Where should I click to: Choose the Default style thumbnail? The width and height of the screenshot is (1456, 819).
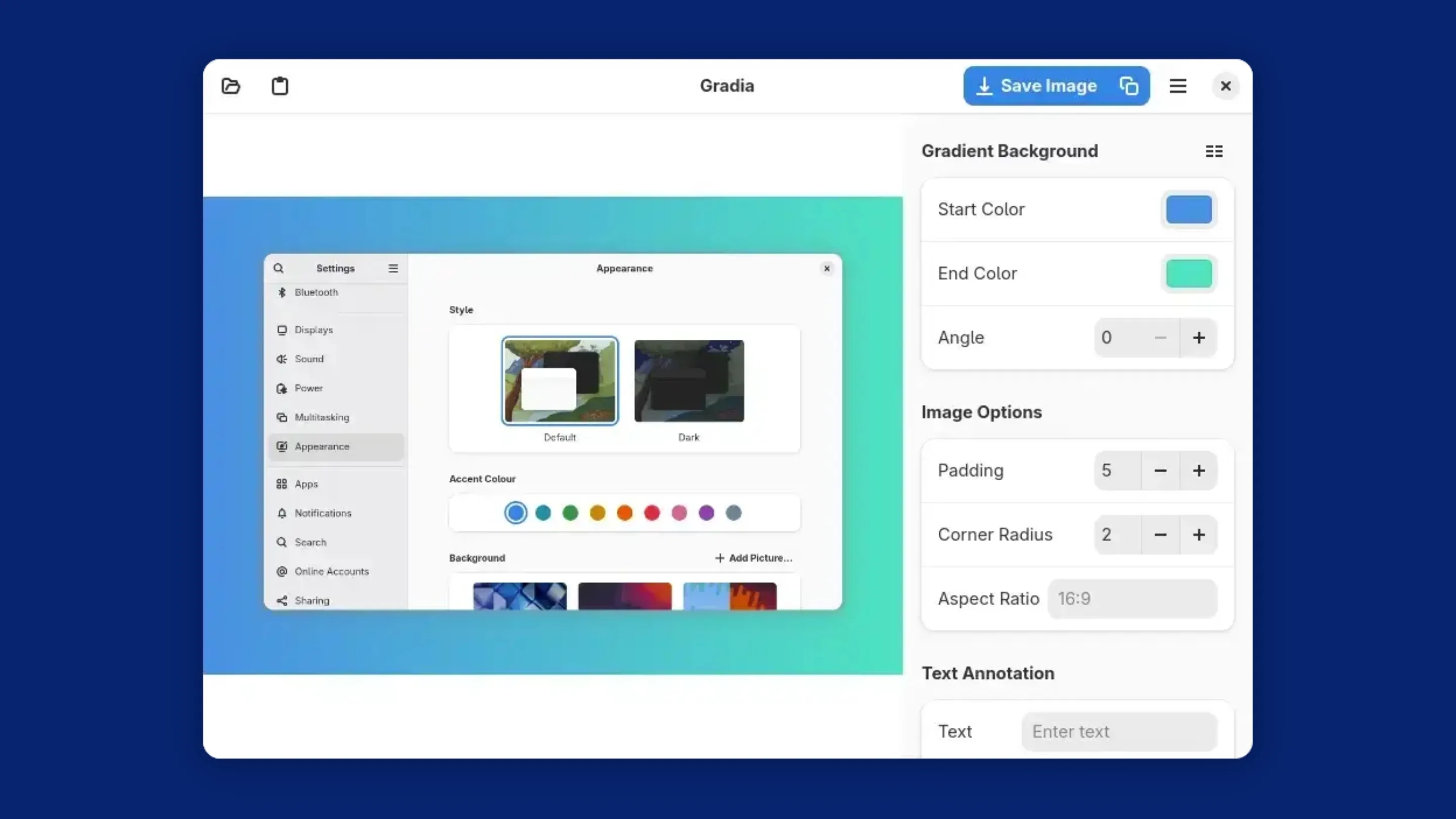click(x=560, y=381)
